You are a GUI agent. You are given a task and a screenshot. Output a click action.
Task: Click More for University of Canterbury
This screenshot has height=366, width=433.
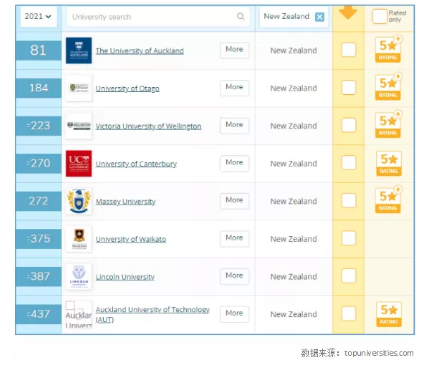[x=234, y=163]
